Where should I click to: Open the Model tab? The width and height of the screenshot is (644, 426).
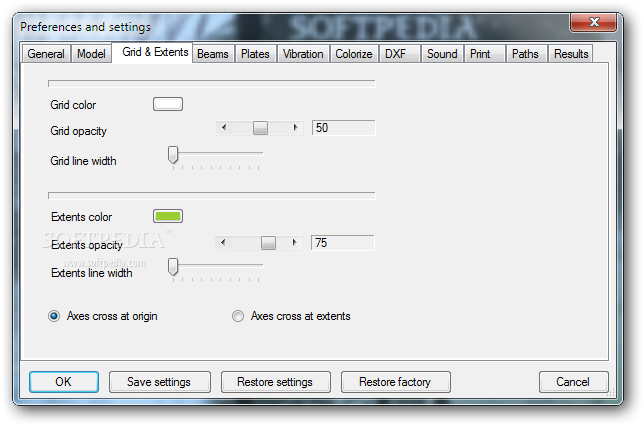(91, 54)
